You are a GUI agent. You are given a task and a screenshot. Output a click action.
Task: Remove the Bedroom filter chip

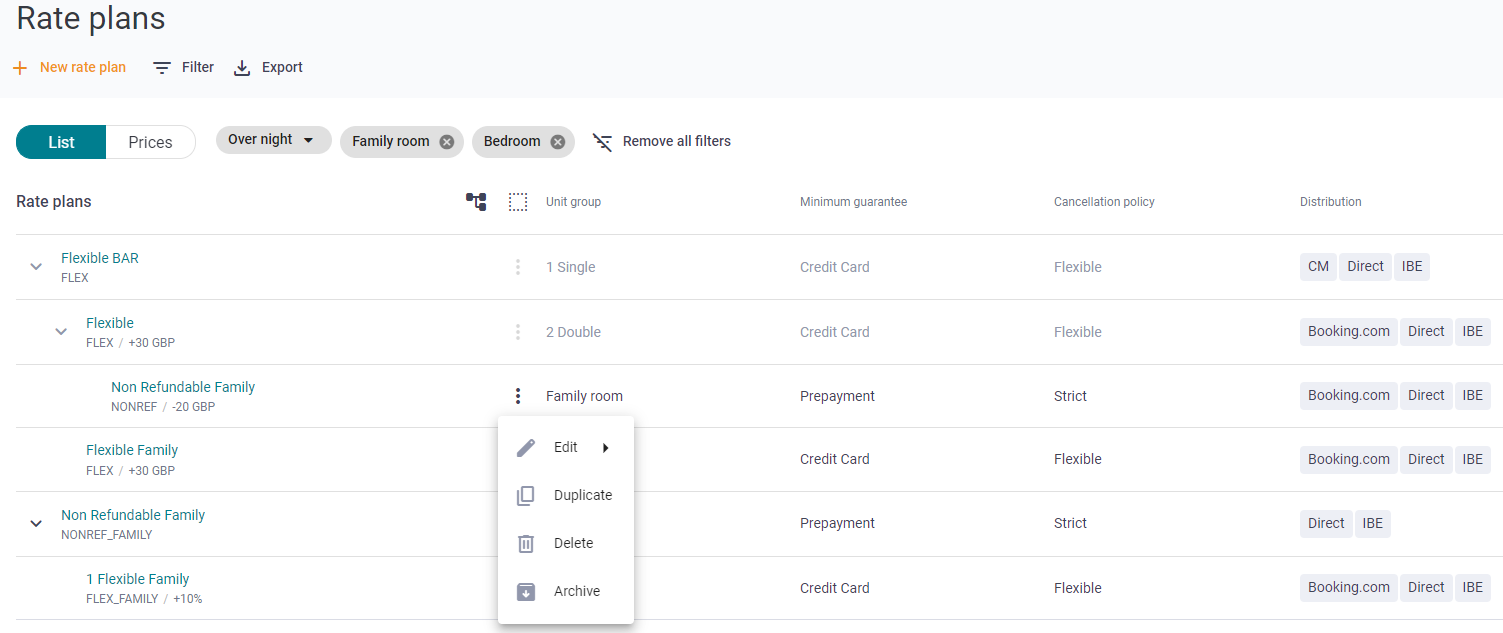558,142
